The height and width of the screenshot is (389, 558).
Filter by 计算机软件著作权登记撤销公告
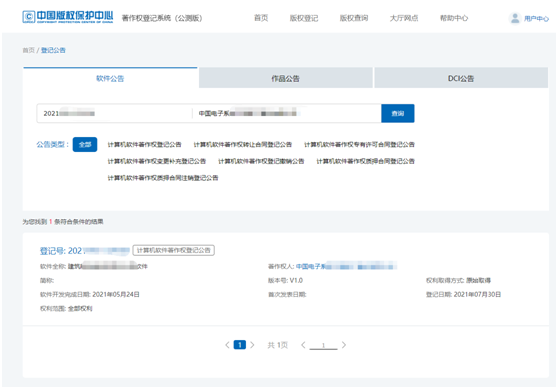[261, 161]
